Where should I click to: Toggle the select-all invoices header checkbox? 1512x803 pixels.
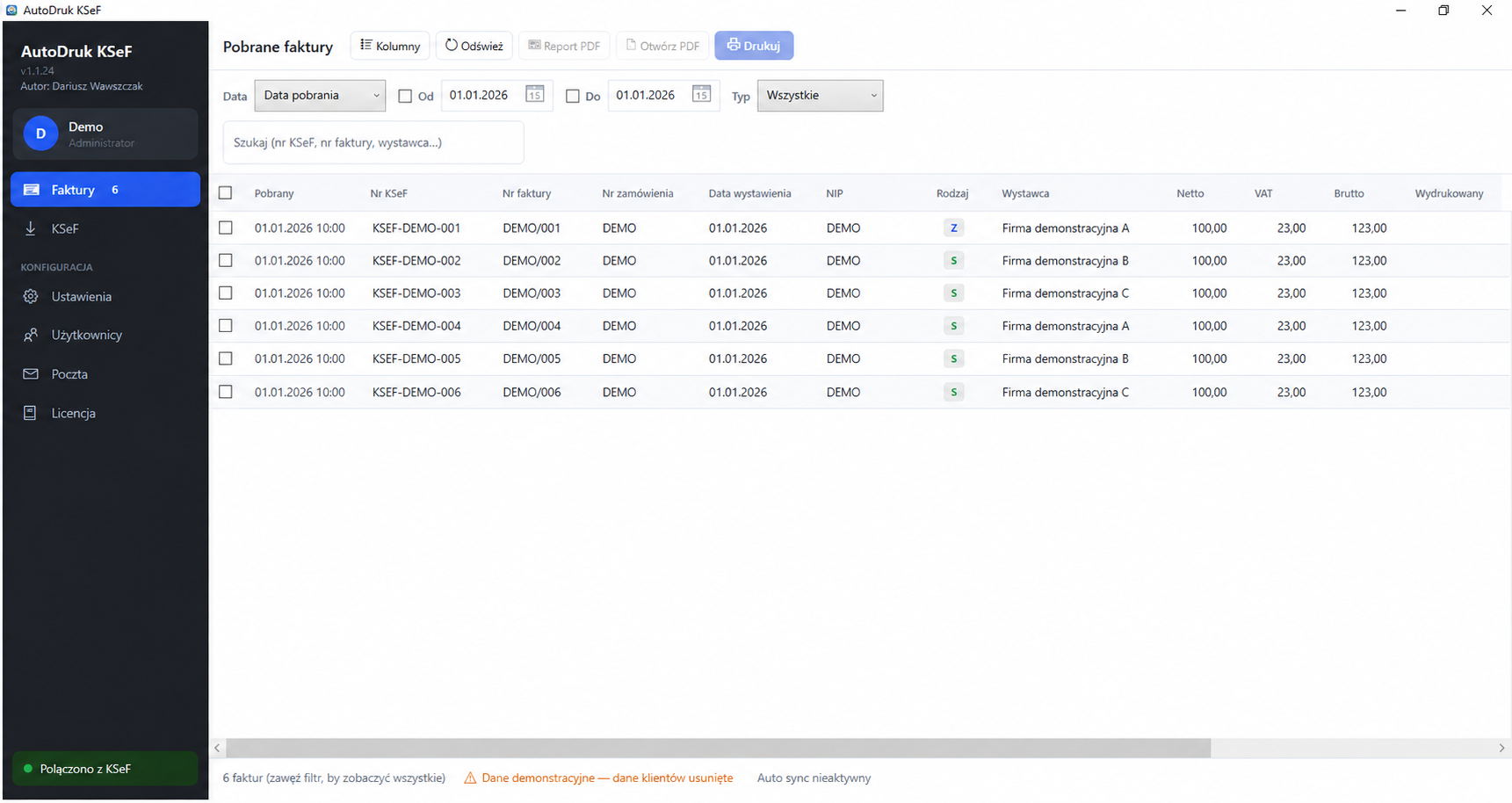[x=226, y=192]
